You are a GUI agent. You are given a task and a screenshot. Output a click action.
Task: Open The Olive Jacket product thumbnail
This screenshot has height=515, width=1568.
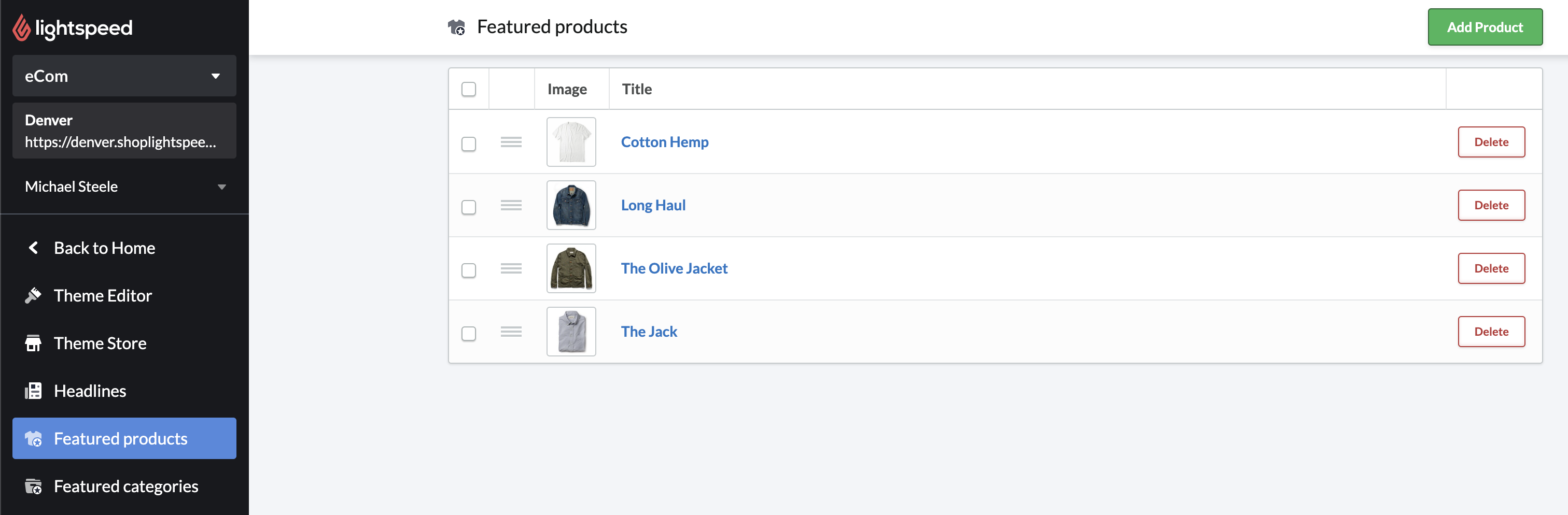[x=571, y=269]
